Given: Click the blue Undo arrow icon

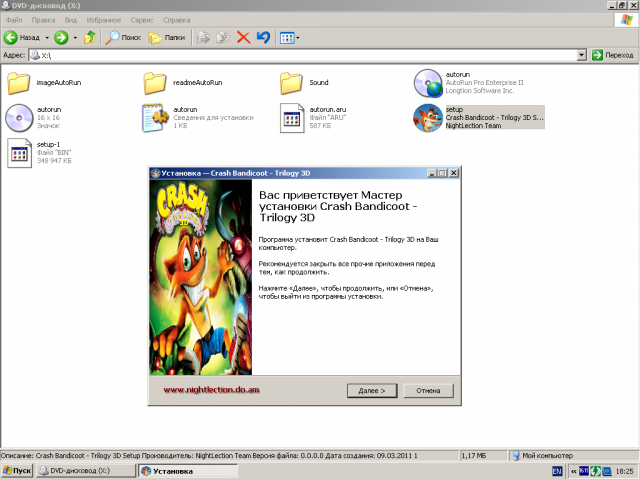Looking at the screenshot, I should (263, 38).
